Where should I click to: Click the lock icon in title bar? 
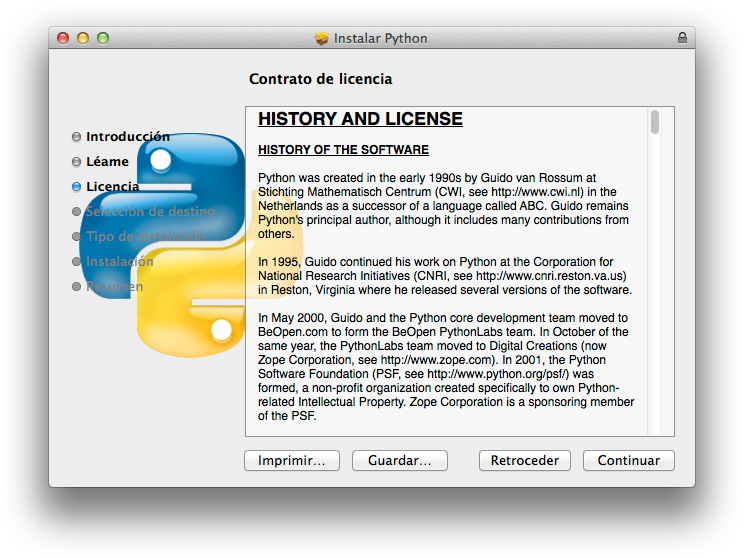tap(682, 38)
